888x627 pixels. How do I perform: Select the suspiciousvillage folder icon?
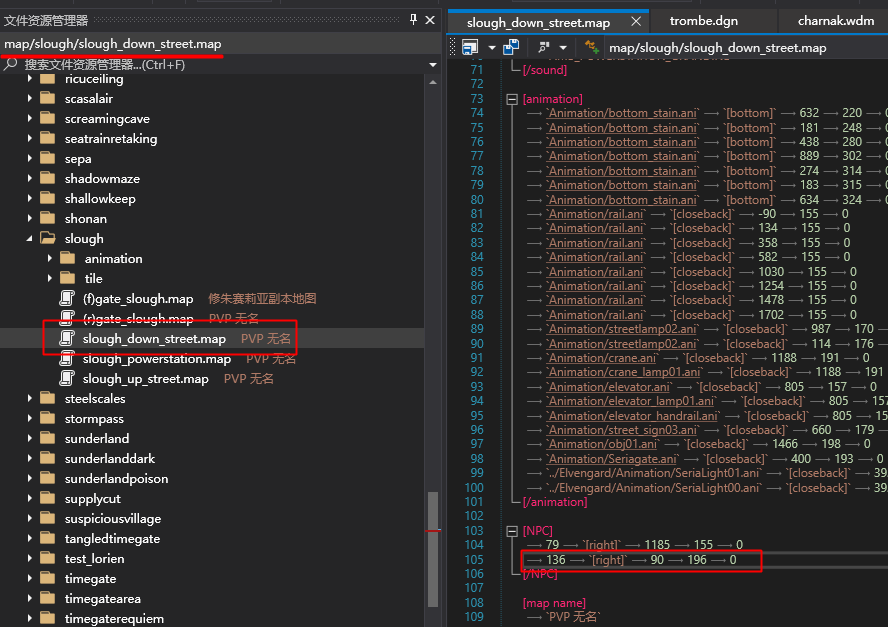48,518
